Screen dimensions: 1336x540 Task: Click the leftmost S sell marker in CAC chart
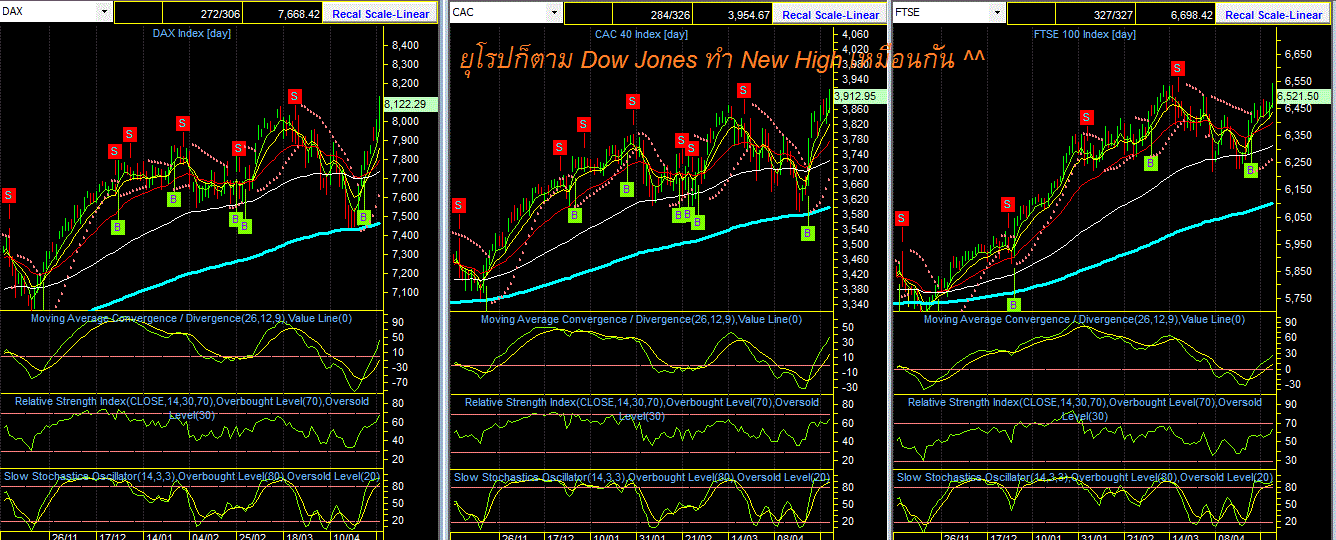pos(458,206)
